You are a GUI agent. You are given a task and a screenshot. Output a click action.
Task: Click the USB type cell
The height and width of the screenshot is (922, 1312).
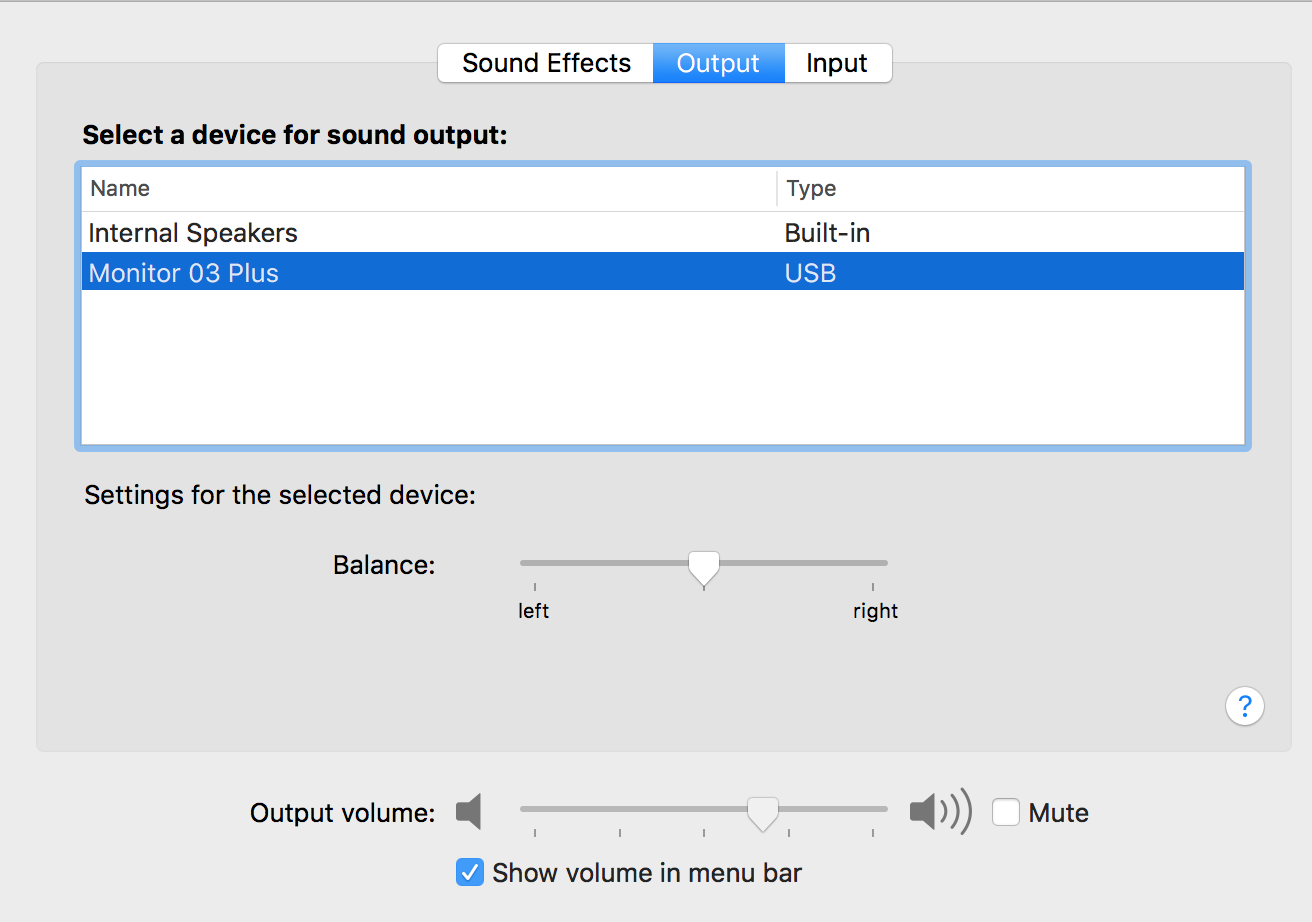pyautogui.click(x=810, y=273)
